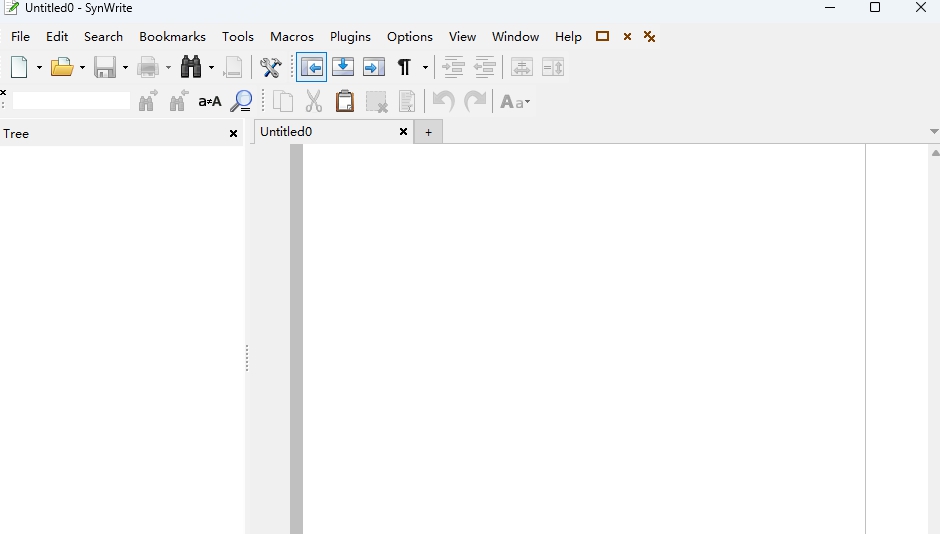Viewport: 940px width, 534px height.
Task: Click the indent lines icon
Action: (x=453, y=67)
